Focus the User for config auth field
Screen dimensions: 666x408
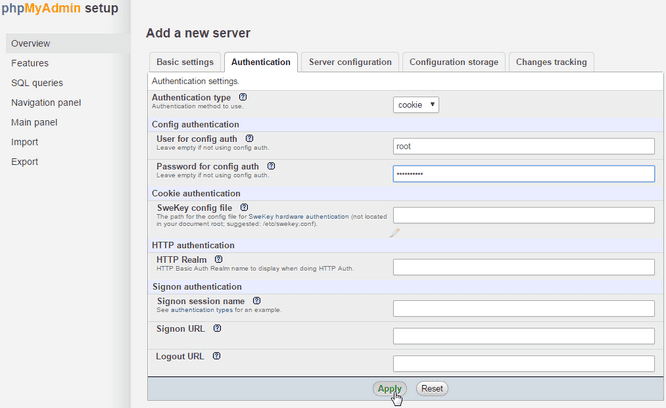523,146
